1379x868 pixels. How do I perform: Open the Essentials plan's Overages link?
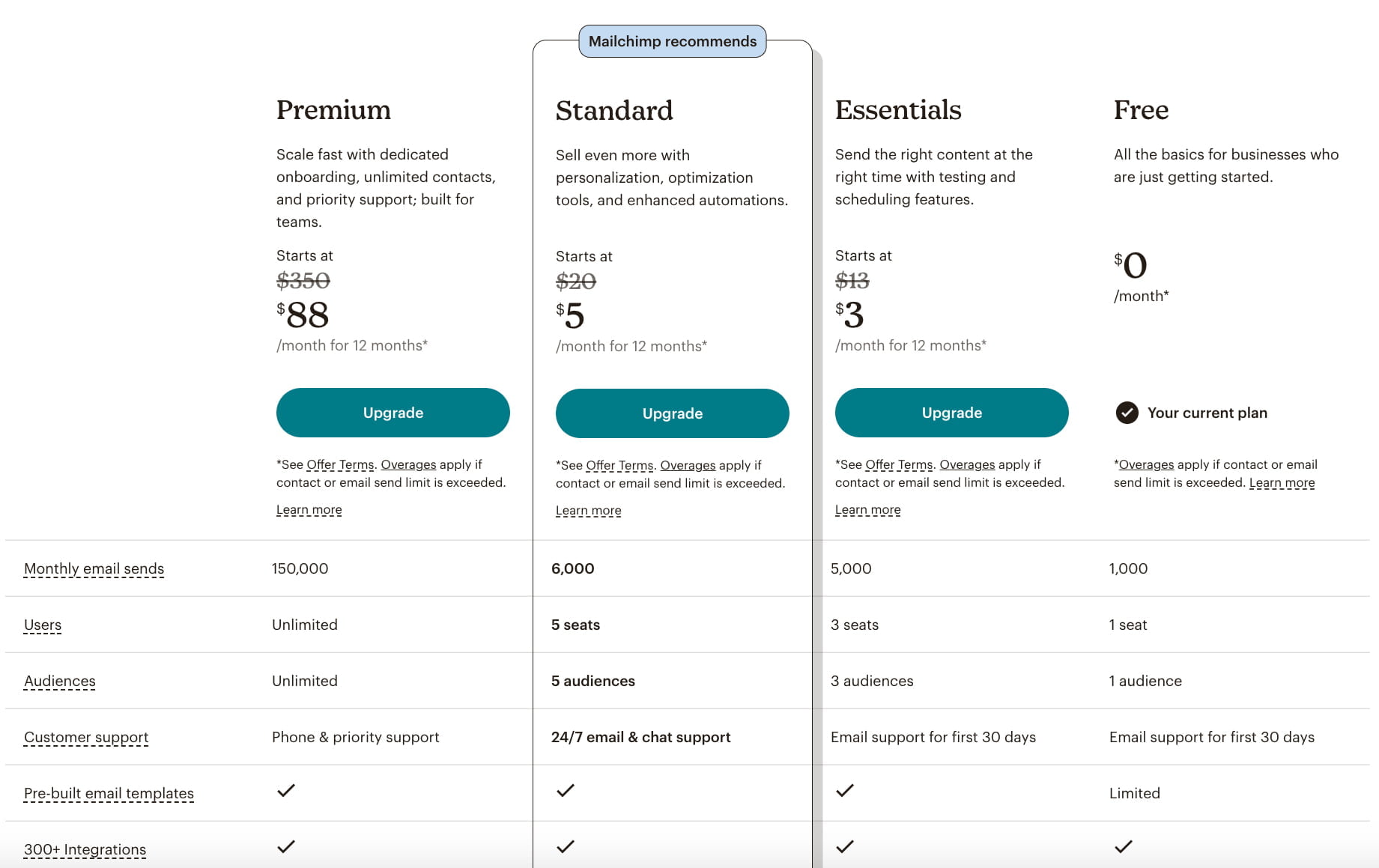[x=968, y=464]
